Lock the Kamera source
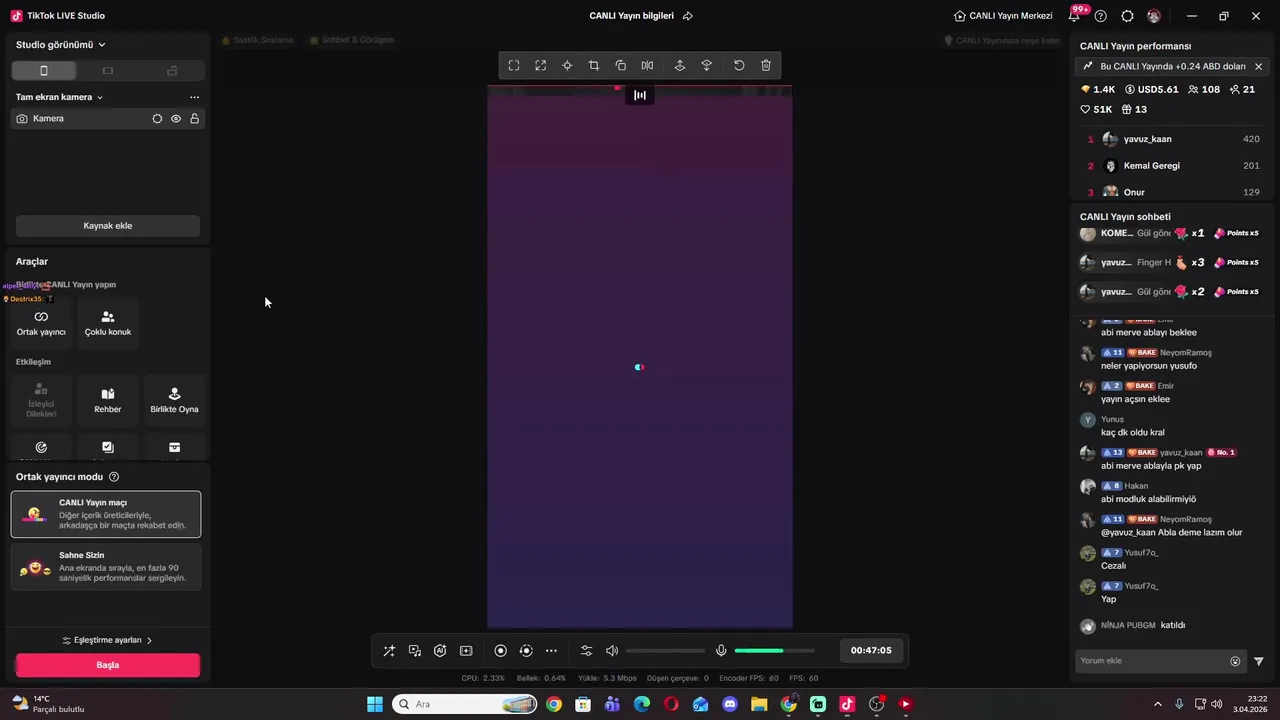Screen dimensions: 1280x720 tap(195, 119)
